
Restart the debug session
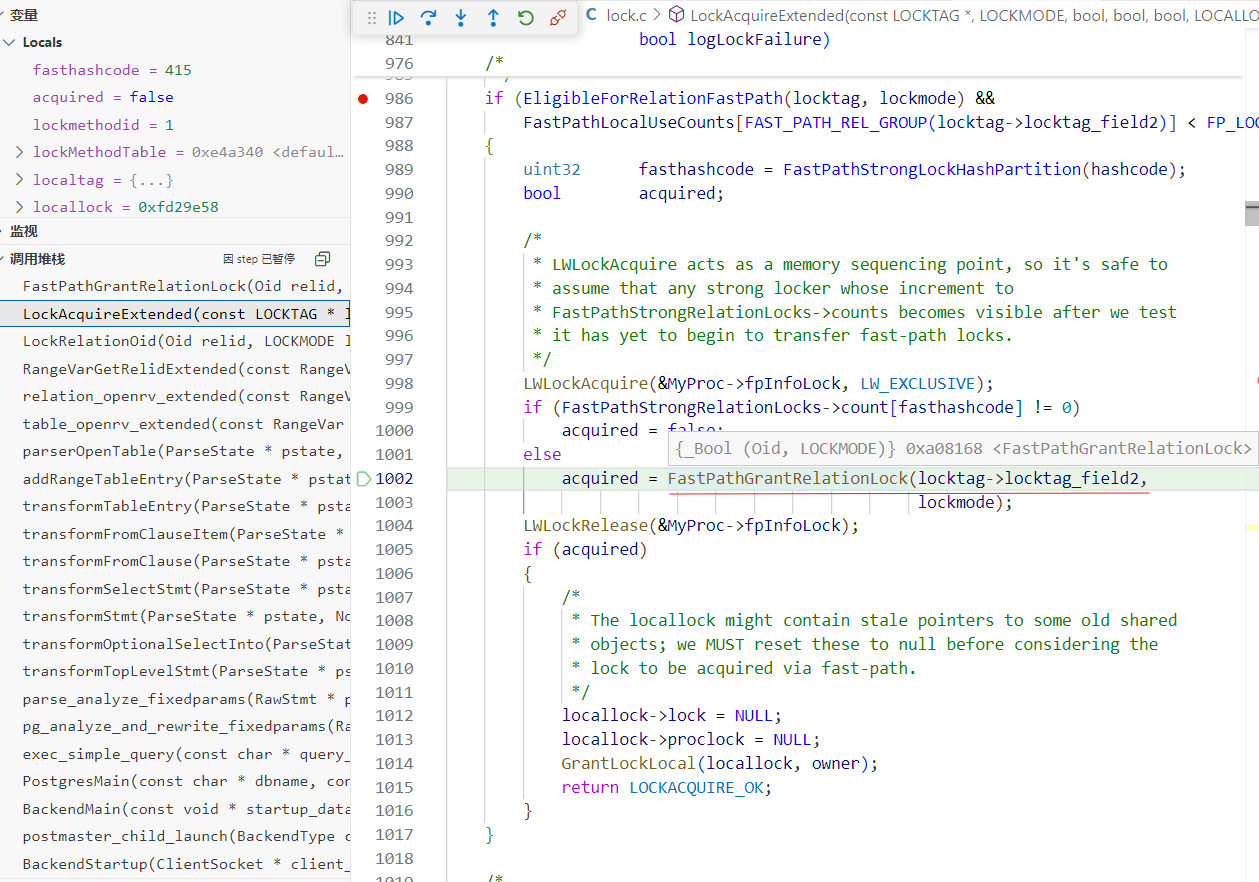tap(526, 18)
